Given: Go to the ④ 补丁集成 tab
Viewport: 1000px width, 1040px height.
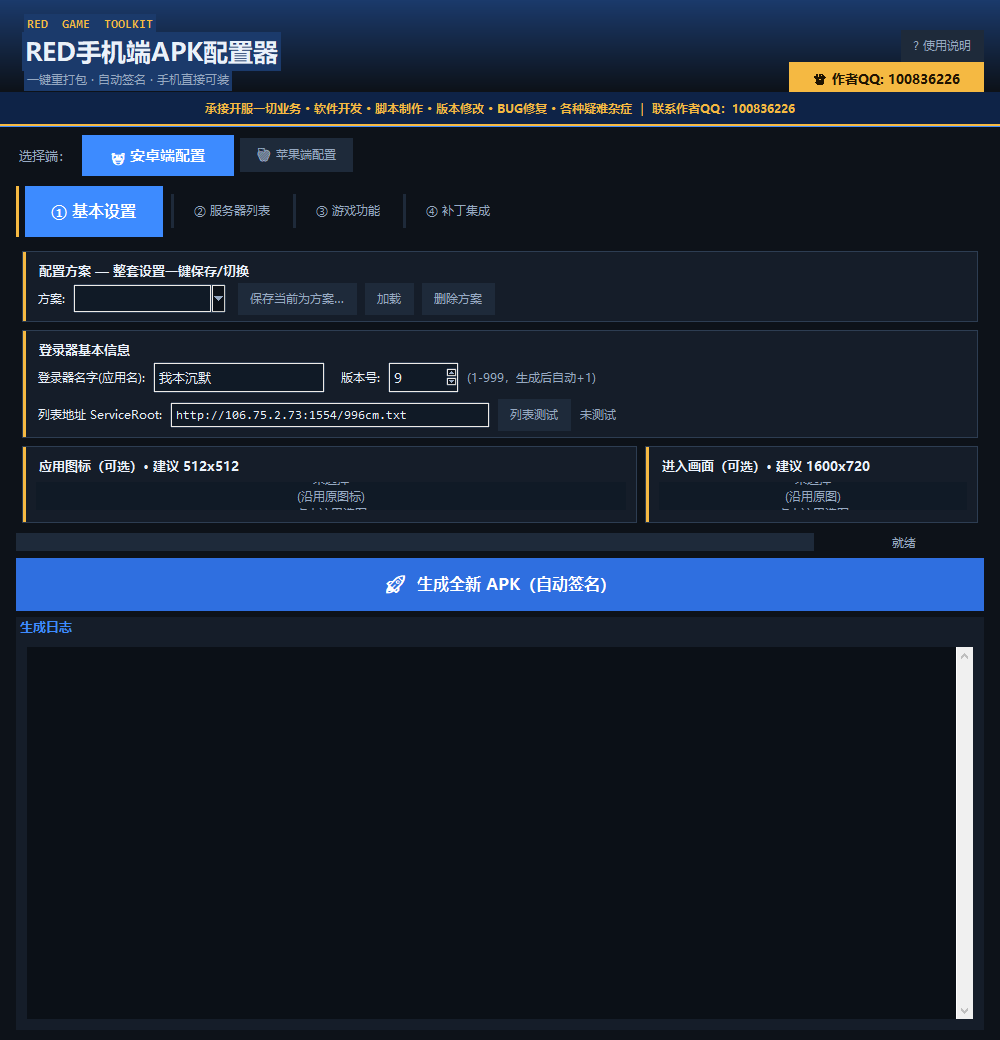Looking at the screenshot, I should click(x=458, y=211).
